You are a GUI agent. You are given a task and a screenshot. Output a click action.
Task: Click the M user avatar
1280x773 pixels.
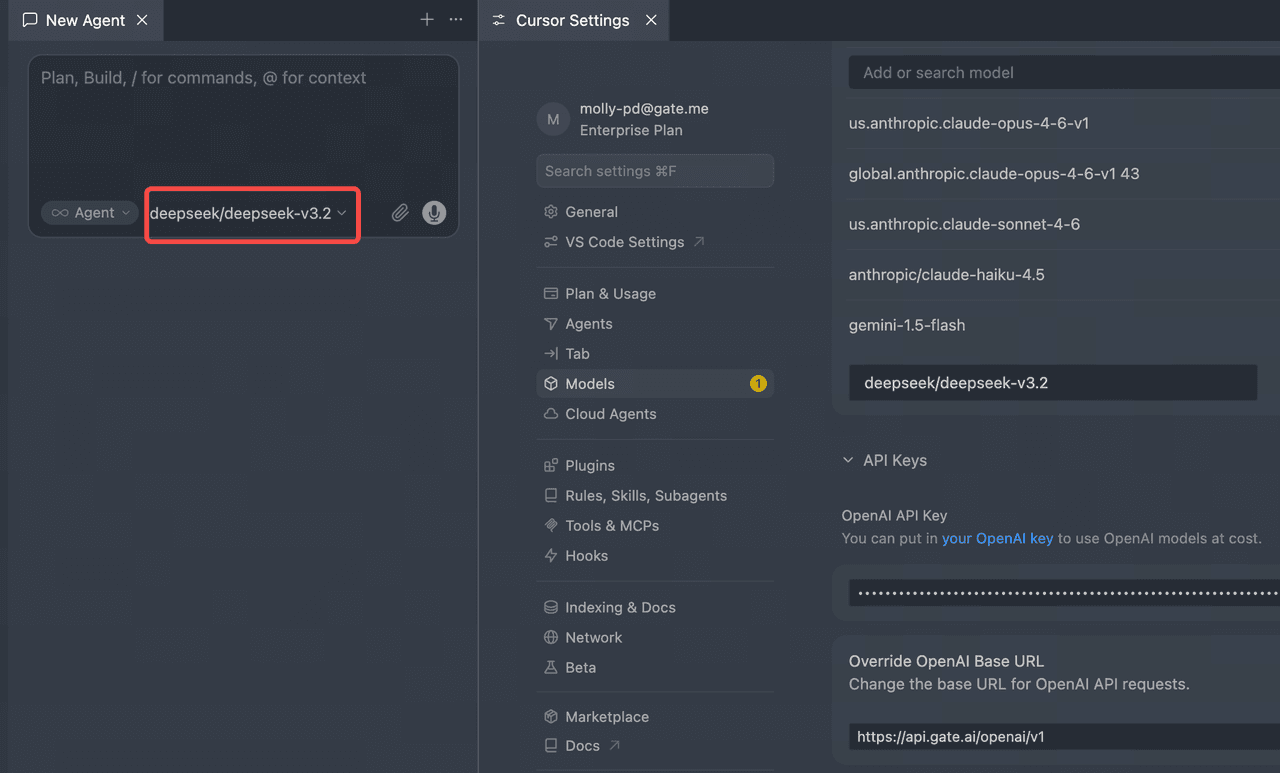click(x=553, y=120)
